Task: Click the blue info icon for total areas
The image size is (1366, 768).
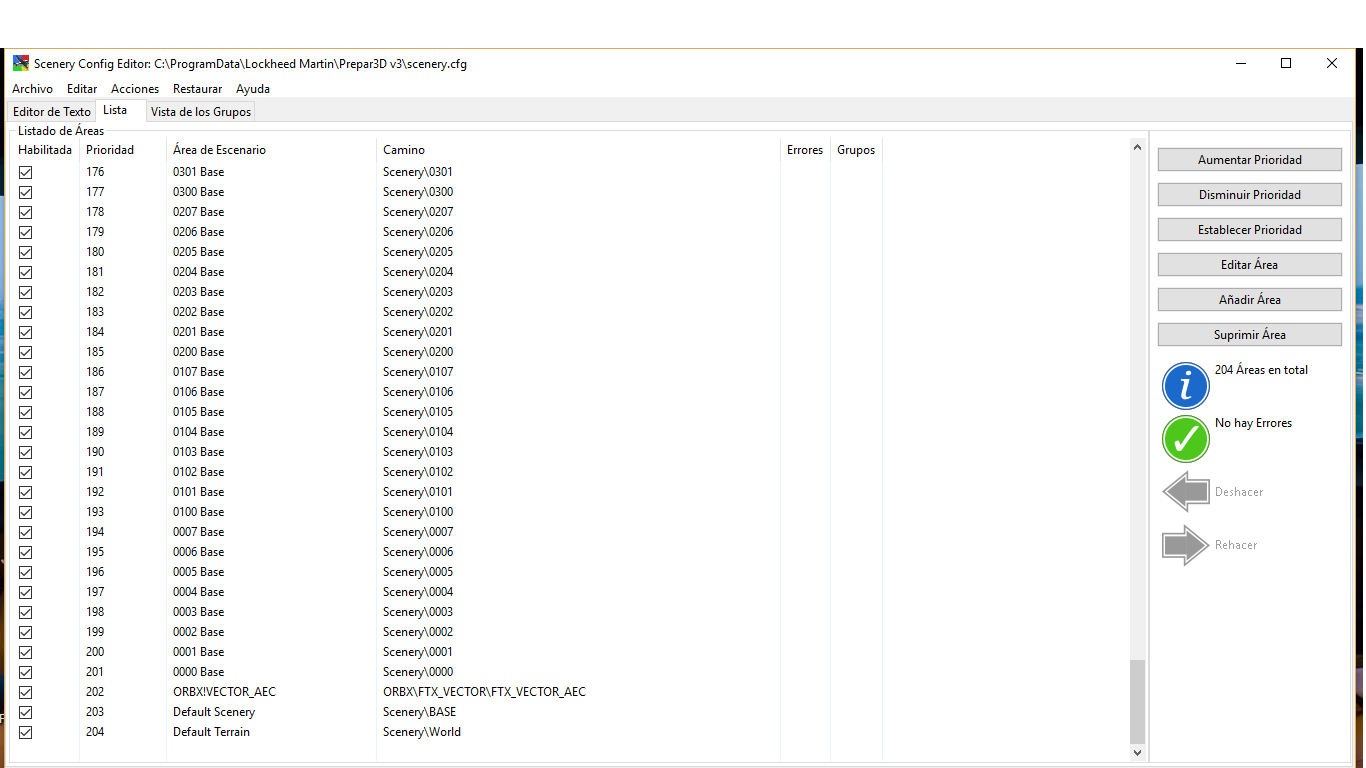Action: (1186, 386)
